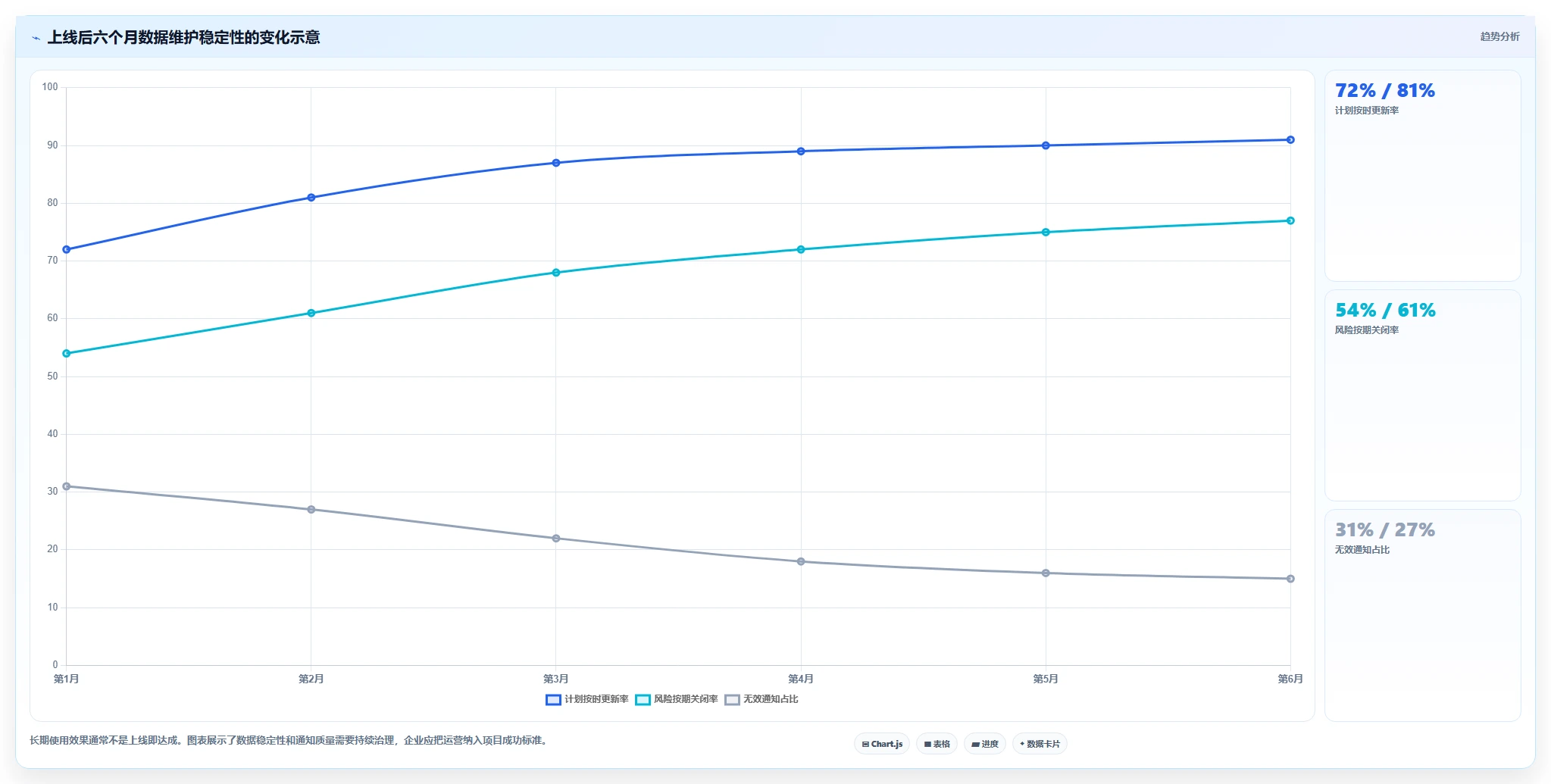
Task: Click the y-axis label 30
Action: click(52, 492)
